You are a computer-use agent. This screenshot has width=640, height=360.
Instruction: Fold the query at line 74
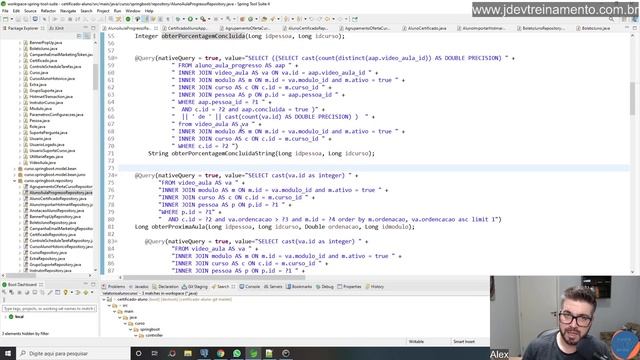tap(117, 176)
